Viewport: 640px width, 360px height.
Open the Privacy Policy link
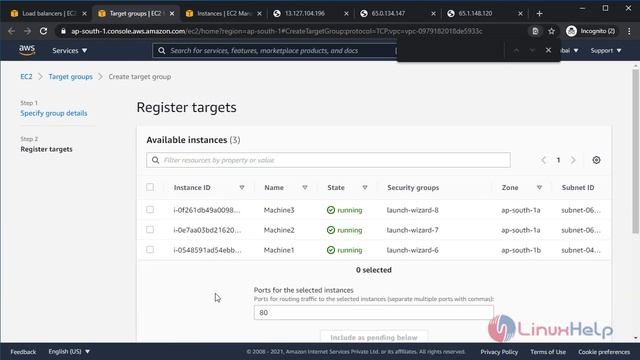point(499,352)
